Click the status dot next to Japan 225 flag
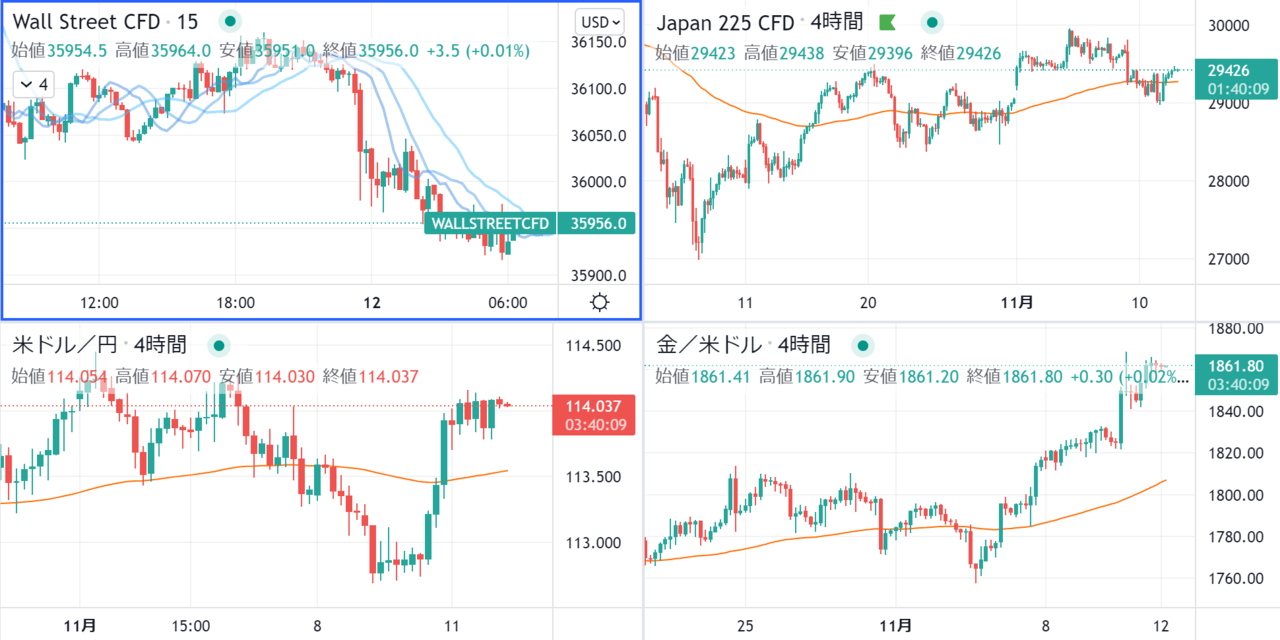The width and height of the screenshot is (1280, 640). (932, 21)
